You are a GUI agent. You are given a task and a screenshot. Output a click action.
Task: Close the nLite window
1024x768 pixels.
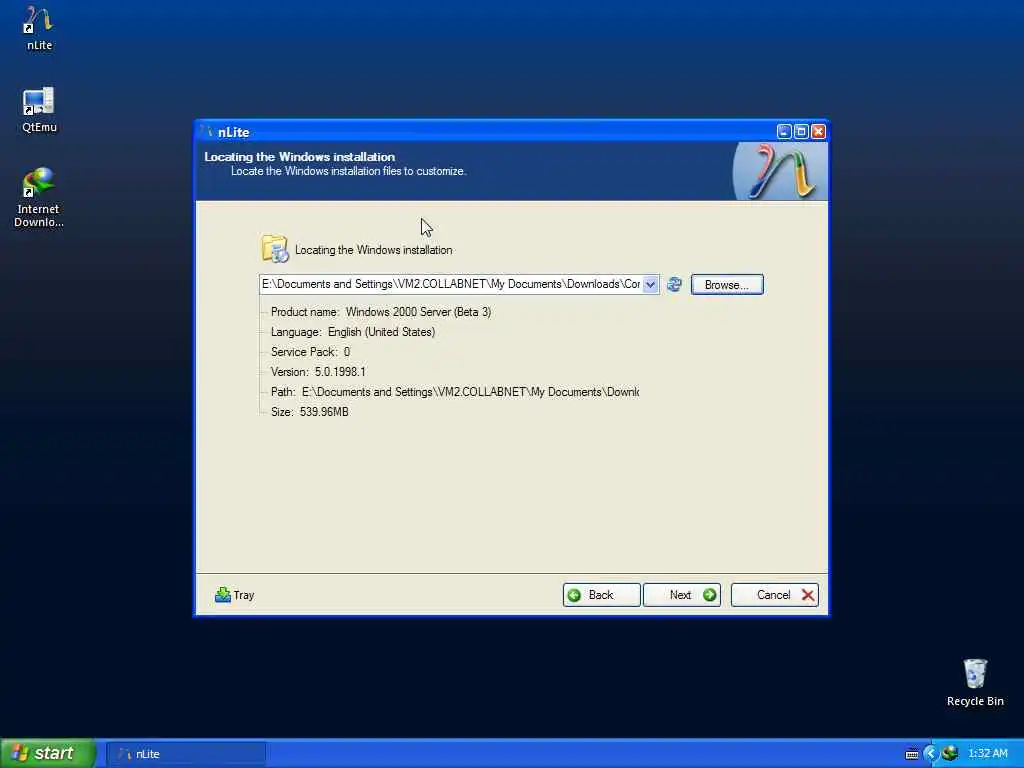tap(818, 132)
